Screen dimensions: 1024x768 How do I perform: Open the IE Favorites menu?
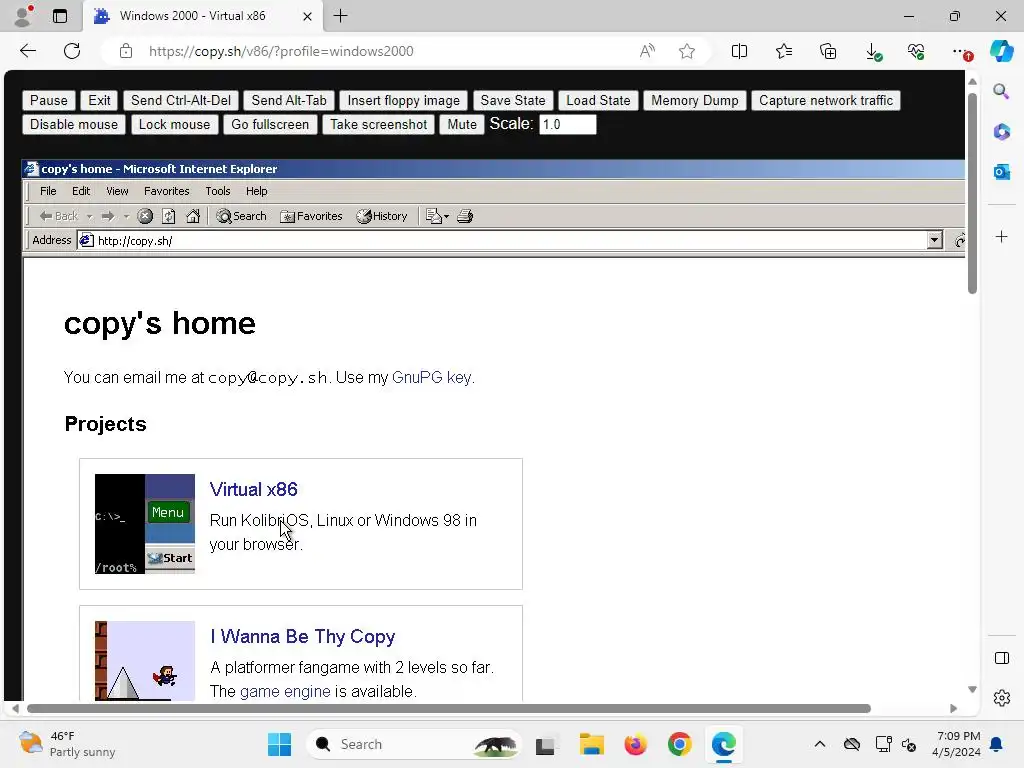[x=167, y=191]
